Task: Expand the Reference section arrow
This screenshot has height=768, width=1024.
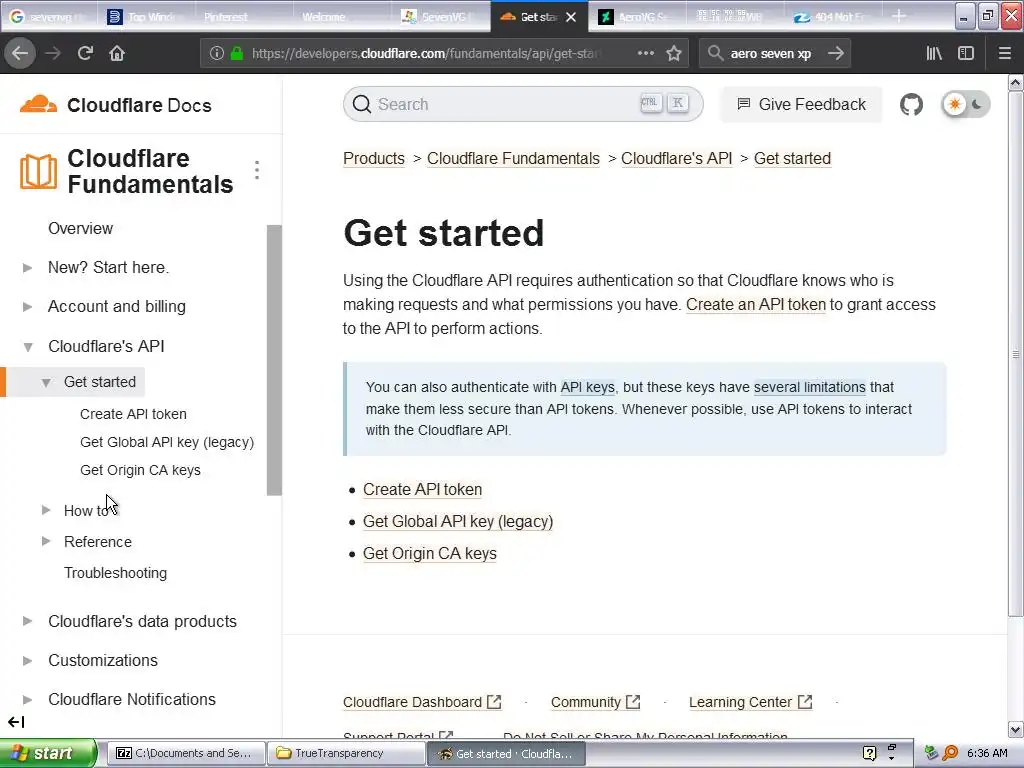Action: coord(46,541)
